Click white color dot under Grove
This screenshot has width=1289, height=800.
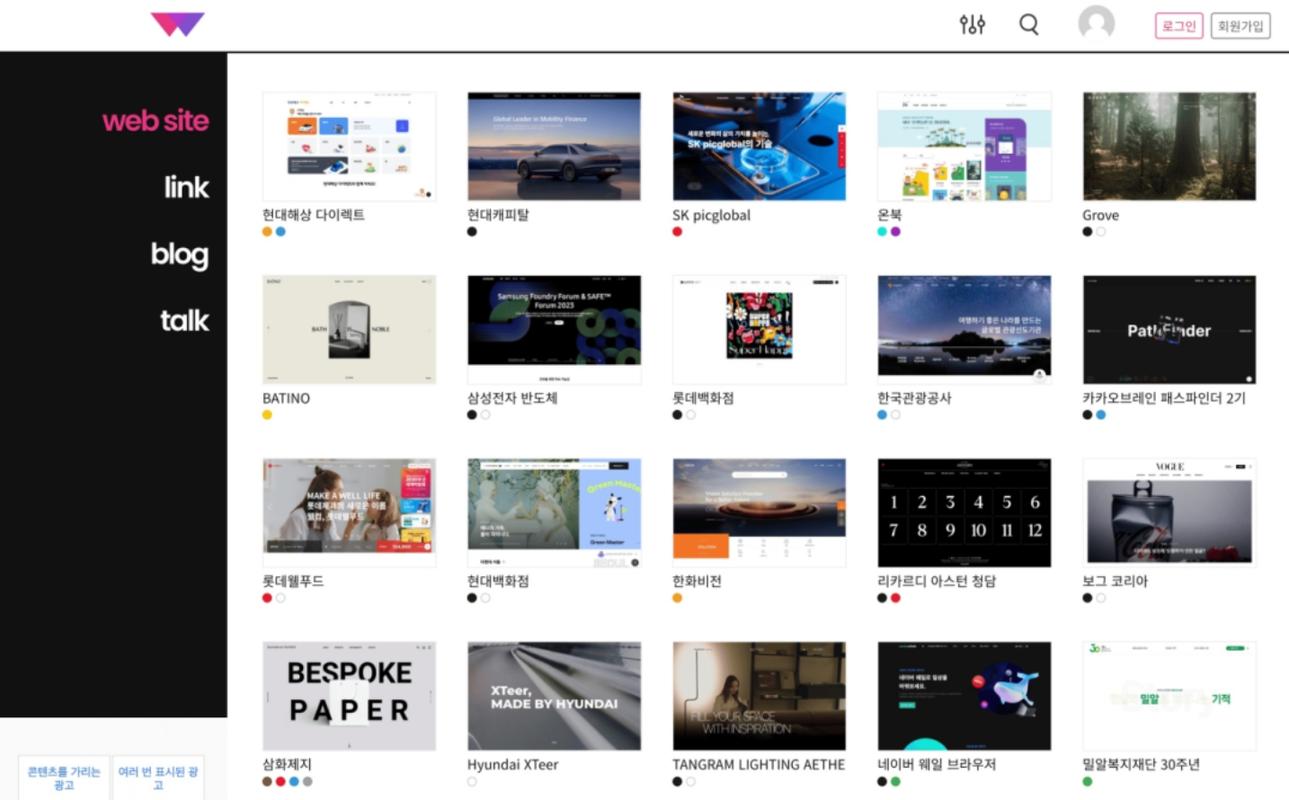point(1101,231)
